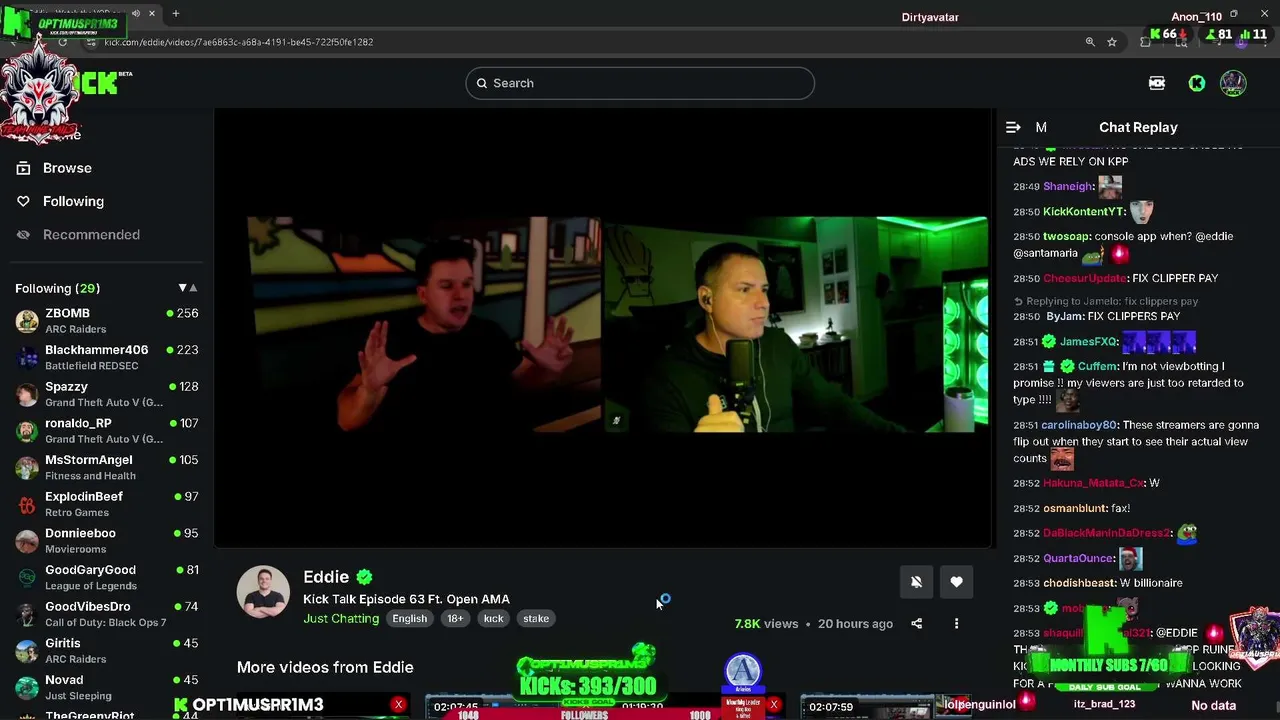Open the Just Chatting category link
1280x720 pixels.
point(341,618)
